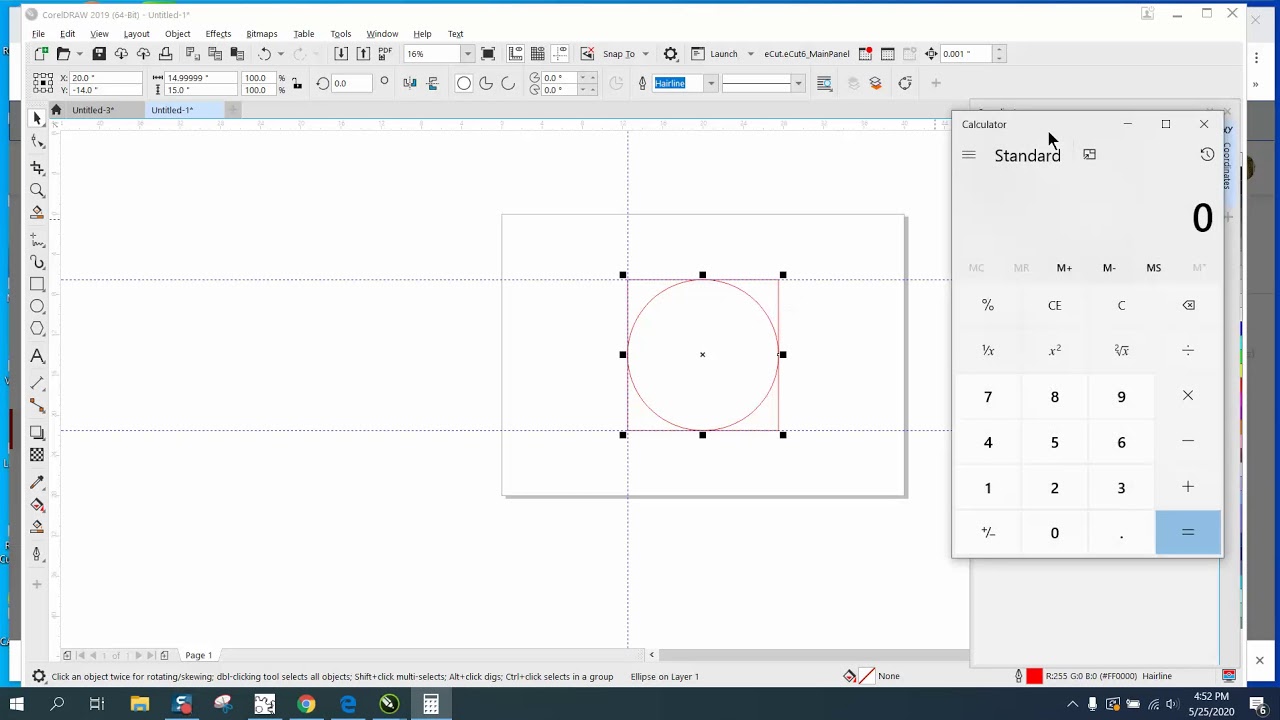This screenshot has height=720, width=1280.
Task: Open the Options gear icon
Action: click(x=671, y=54)
